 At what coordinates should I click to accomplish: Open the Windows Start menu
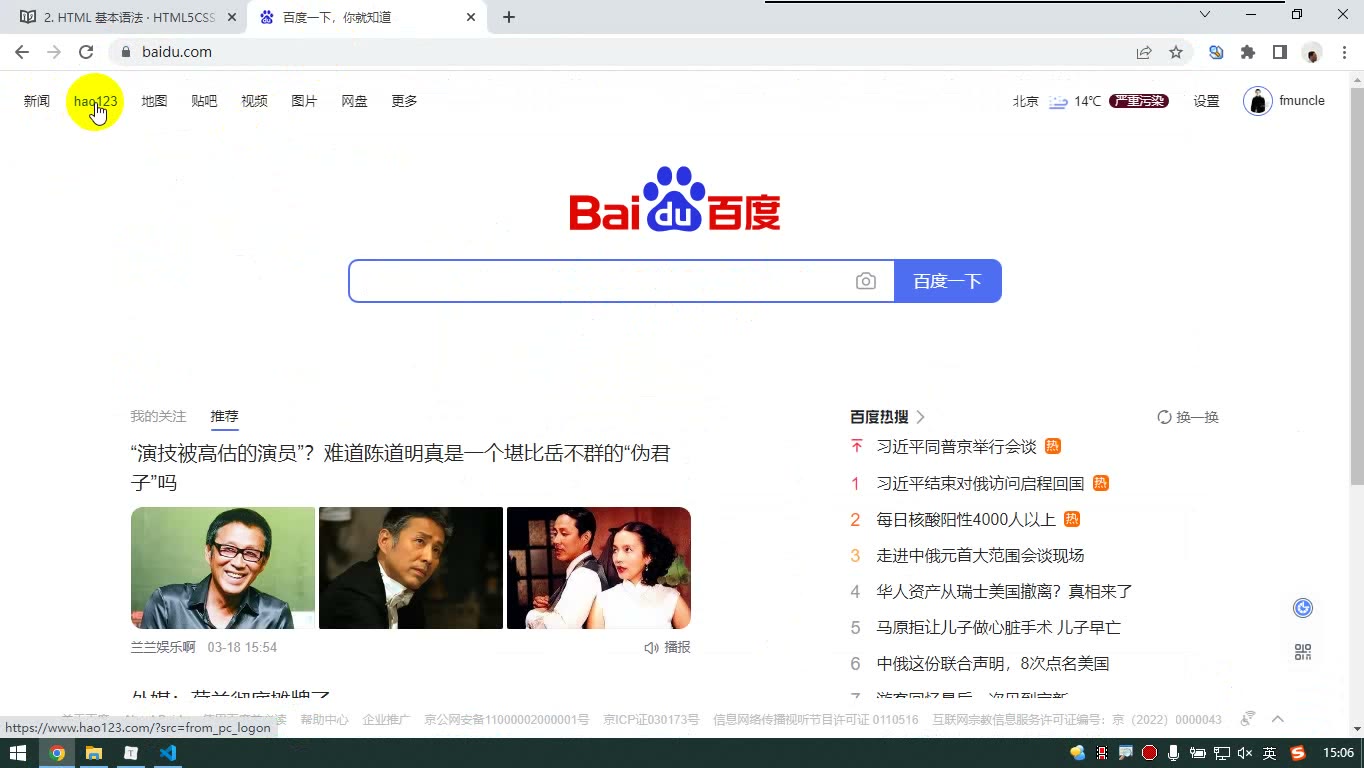(x=18, y=753)
